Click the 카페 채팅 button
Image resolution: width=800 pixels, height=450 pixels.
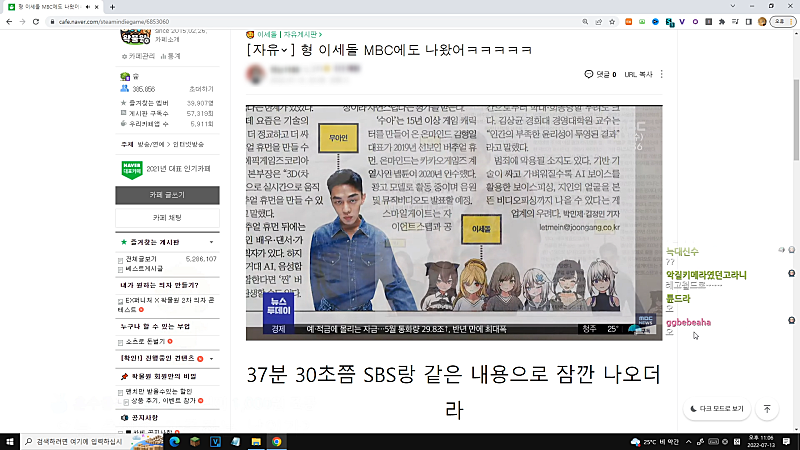pyautogui.click(x=166, y=217)
